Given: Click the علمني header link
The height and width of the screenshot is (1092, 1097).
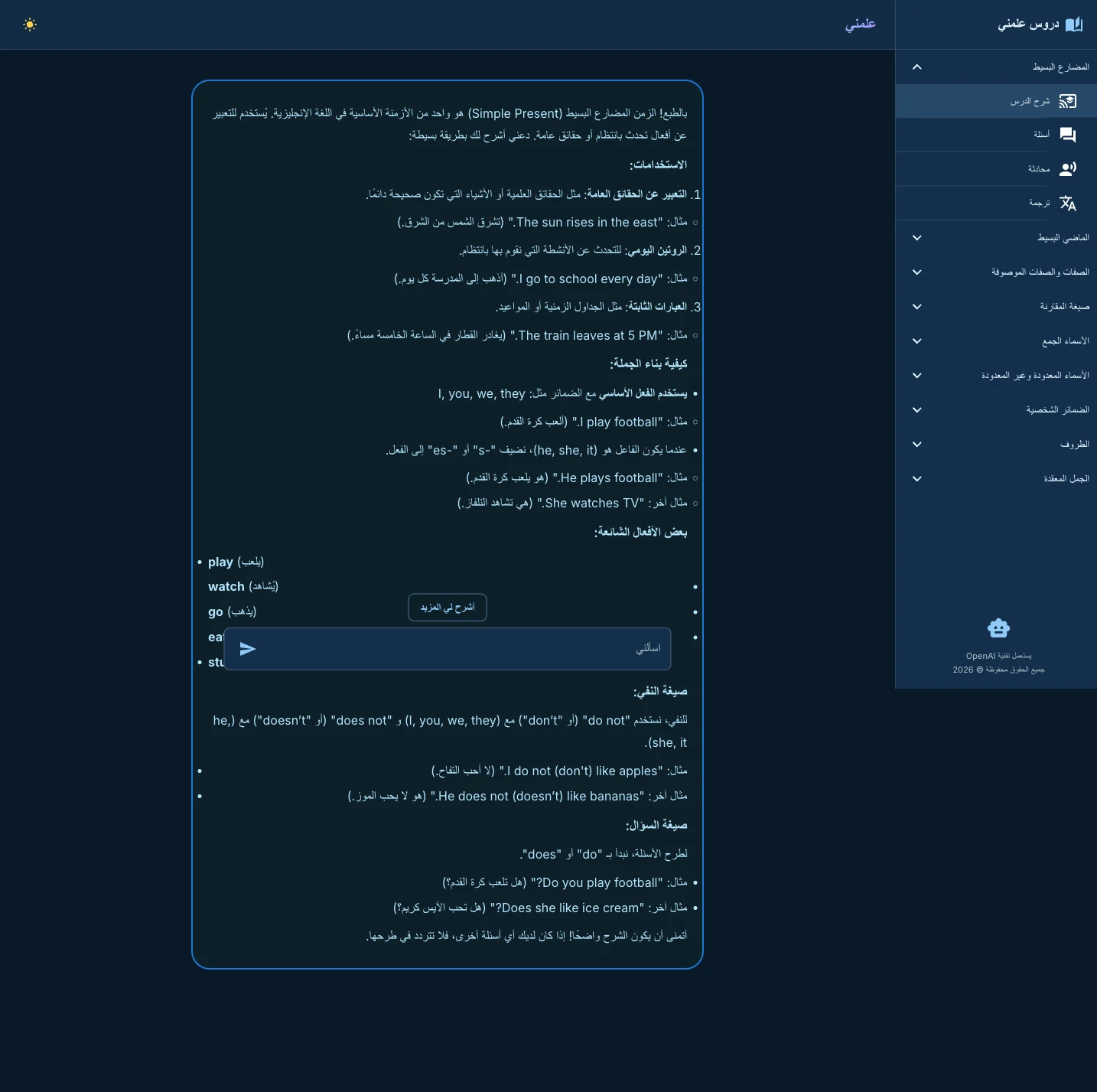Looking at the screenshot, I should tap(861, 24).
